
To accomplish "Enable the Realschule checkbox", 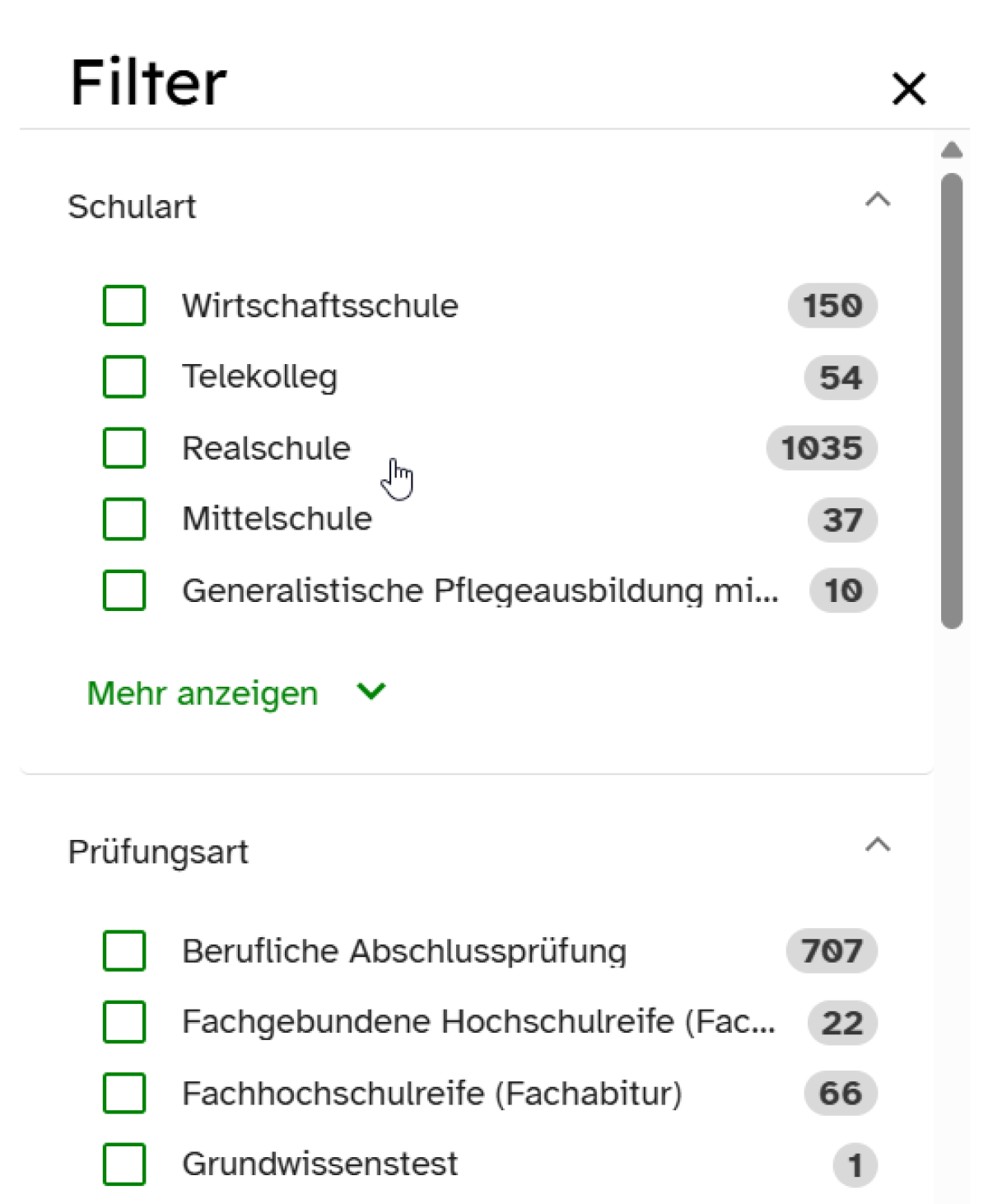I will click(x=124, y=448).
